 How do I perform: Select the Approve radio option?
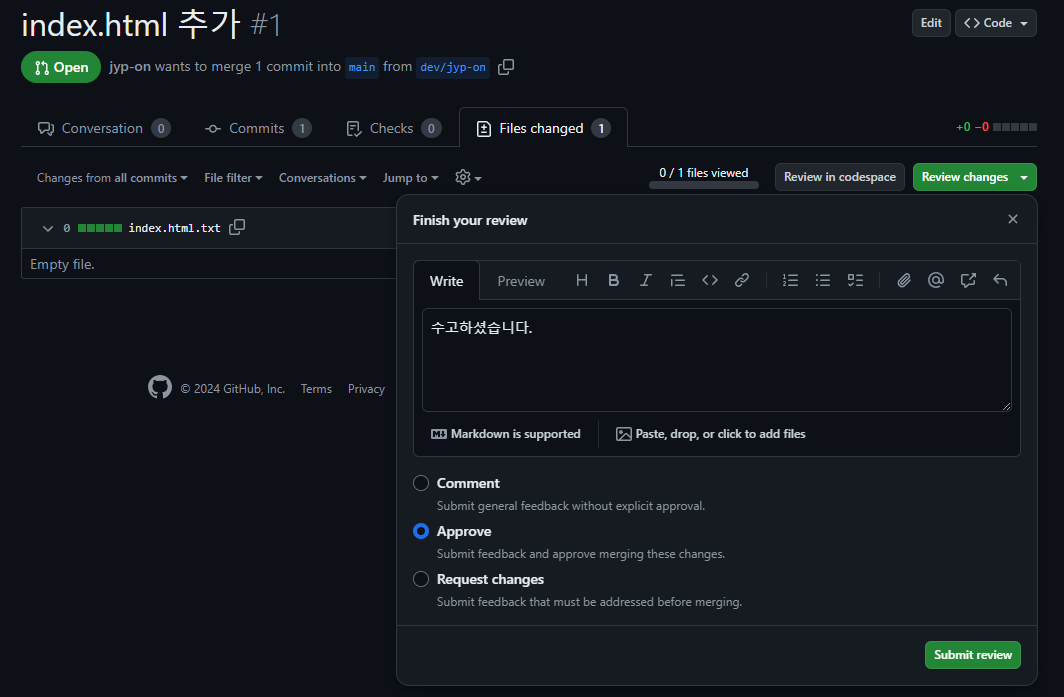coord(421,531)
